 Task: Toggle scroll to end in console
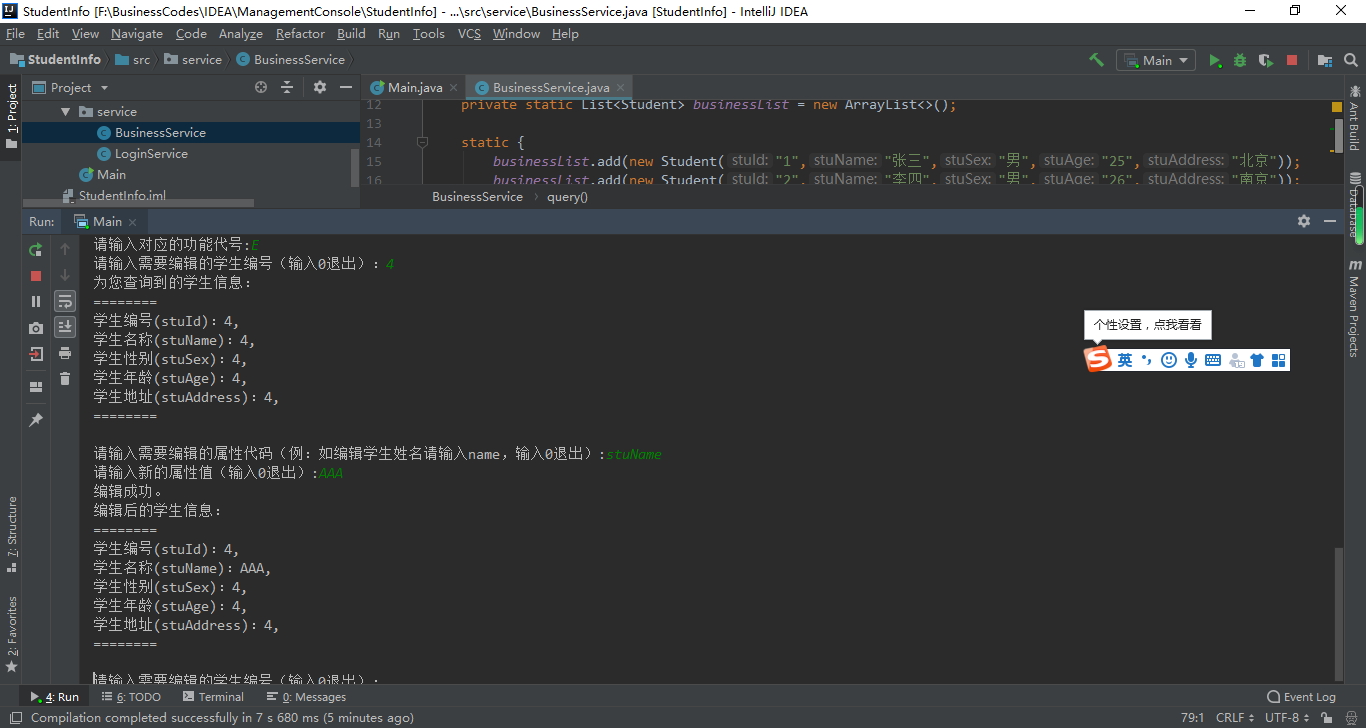(65, 325)
